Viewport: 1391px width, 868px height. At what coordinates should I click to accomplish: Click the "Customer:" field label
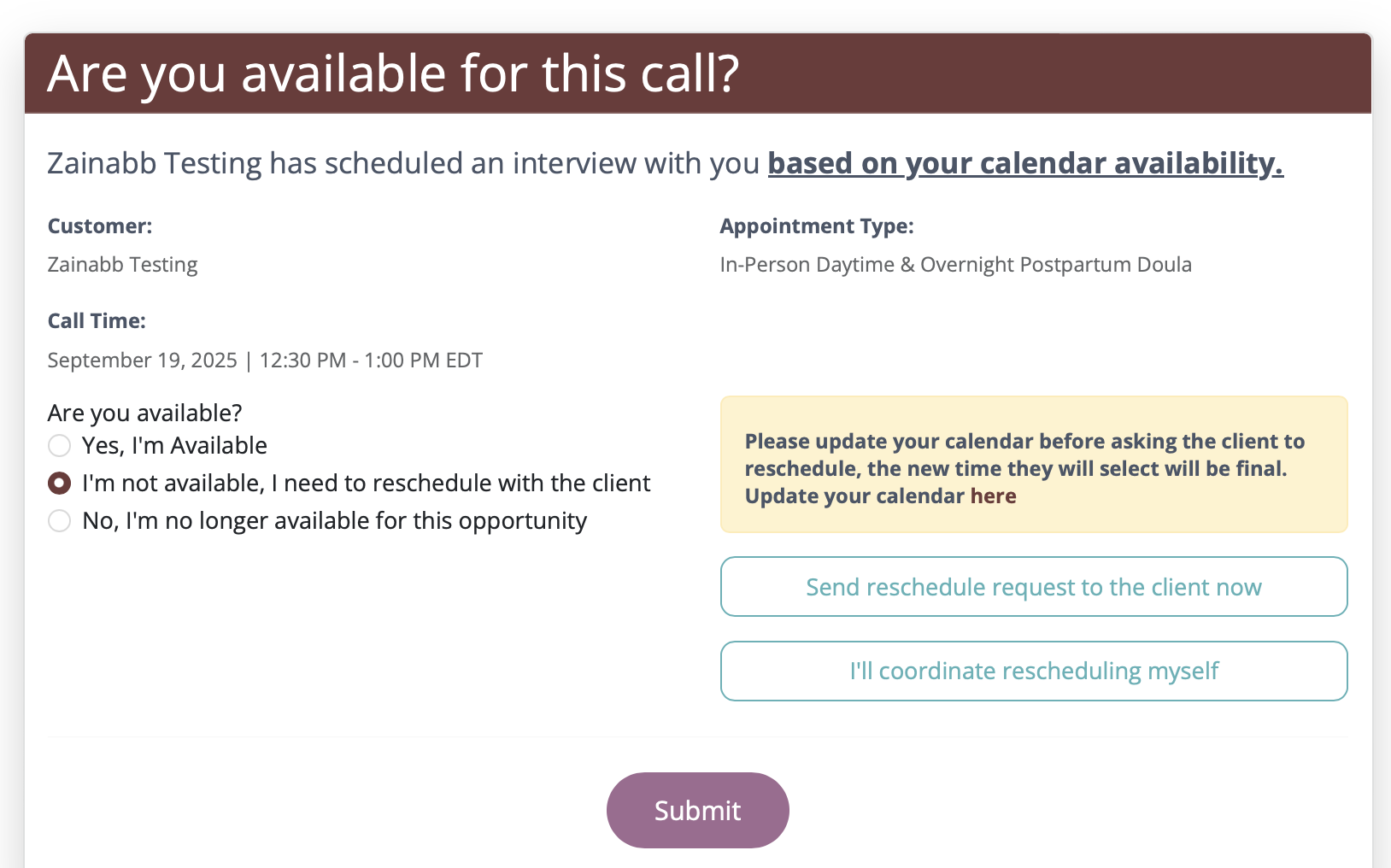[99, 226]
